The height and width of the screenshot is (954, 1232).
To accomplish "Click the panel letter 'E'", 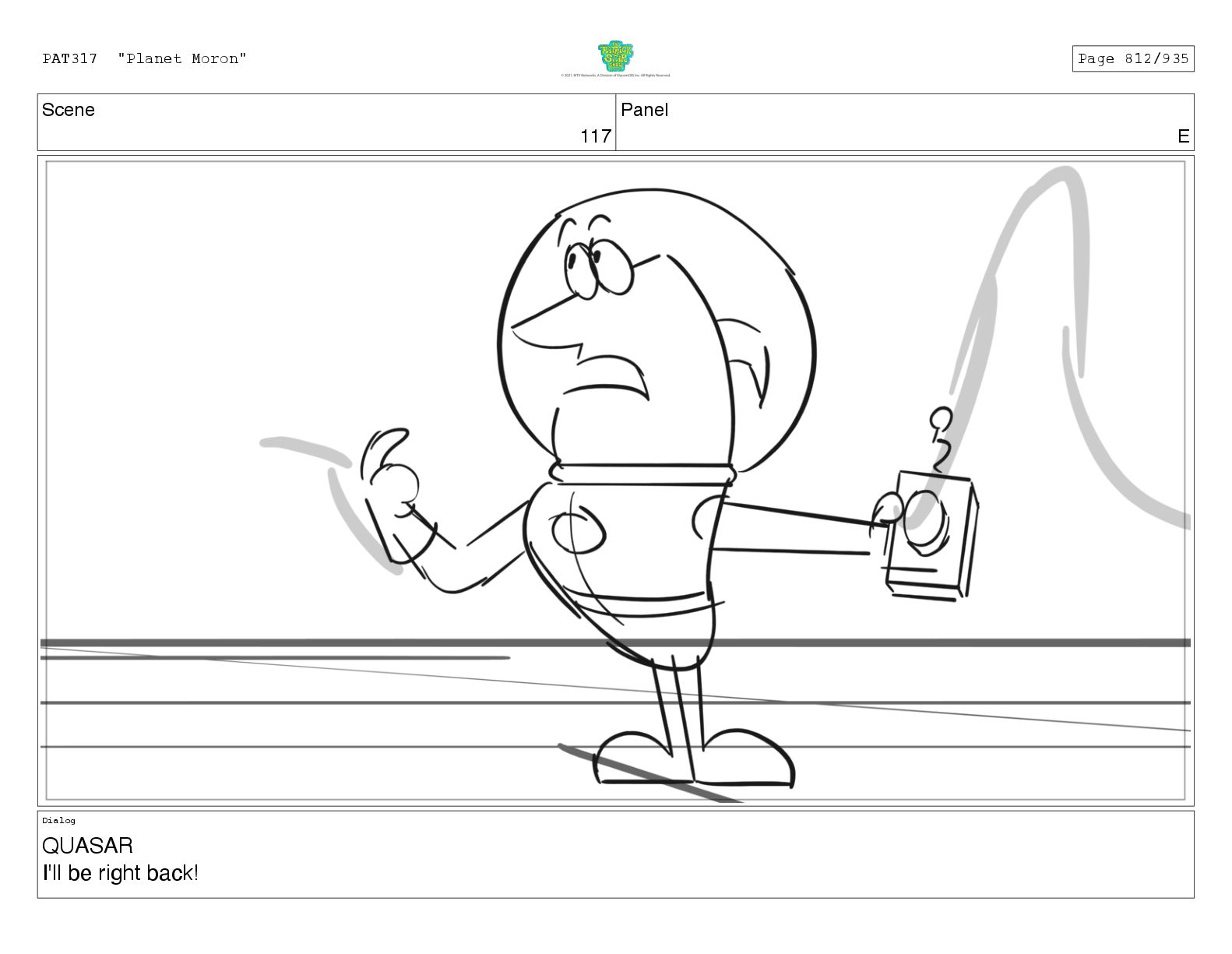I will point(1183,136).
